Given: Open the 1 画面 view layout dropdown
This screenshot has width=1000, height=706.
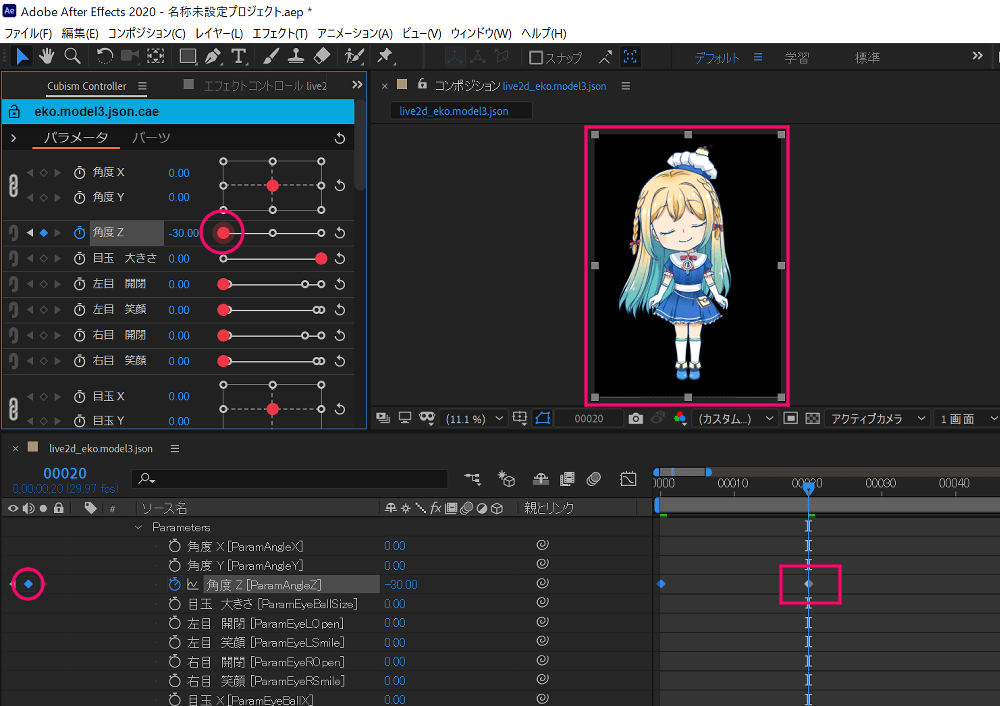Looking at the screenshot, I should click(966, 418).
